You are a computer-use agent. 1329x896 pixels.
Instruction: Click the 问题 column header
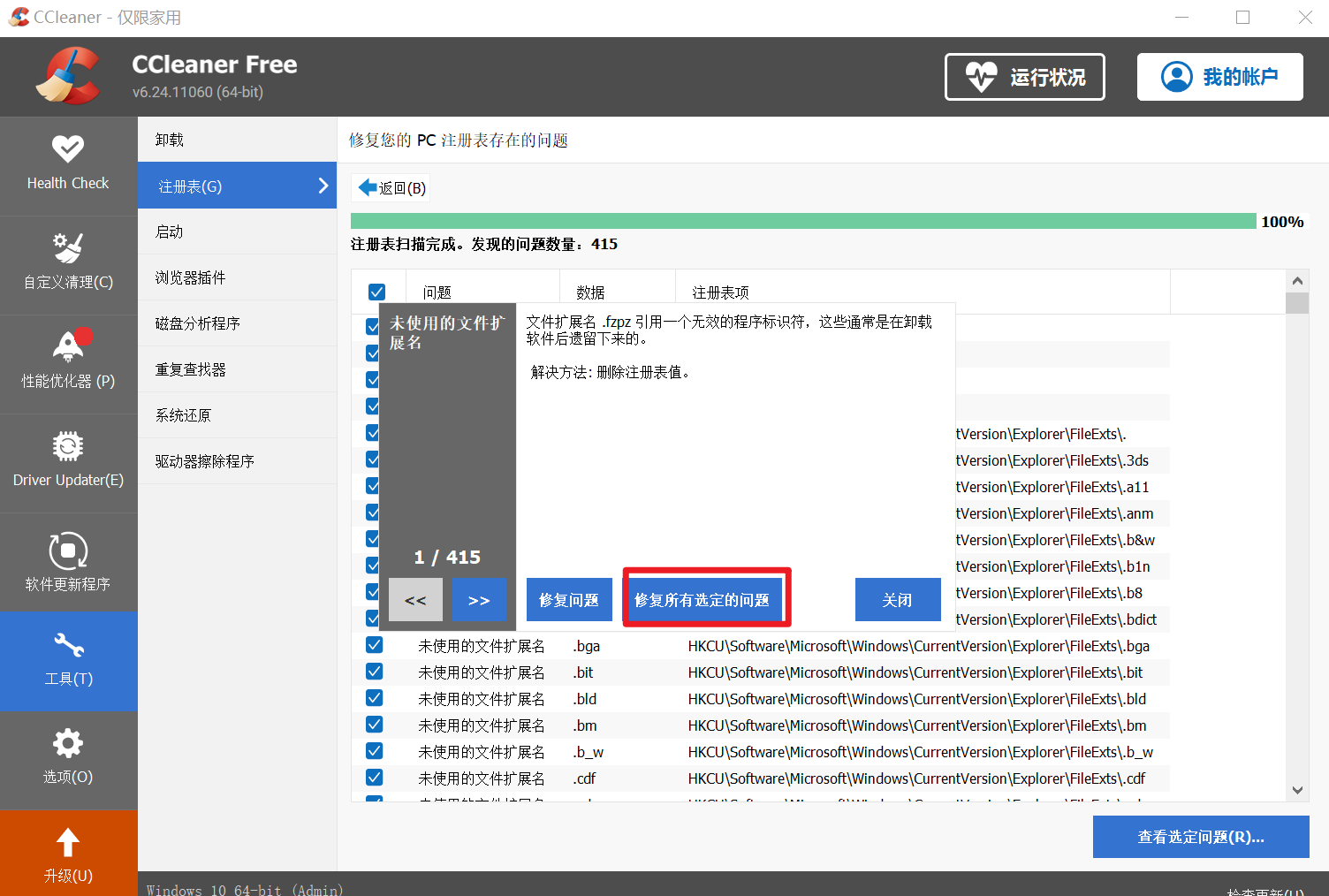(x=482, y=292)
